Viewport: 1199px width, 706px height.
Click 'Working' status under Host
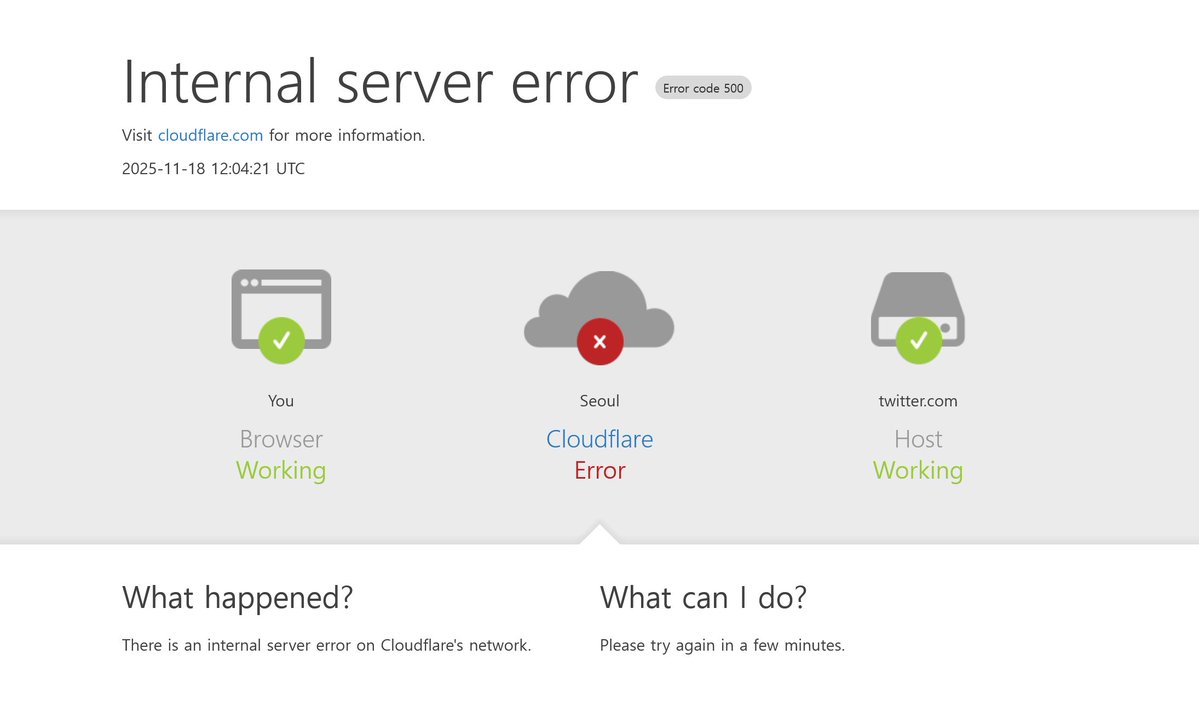tap(918, 470)
